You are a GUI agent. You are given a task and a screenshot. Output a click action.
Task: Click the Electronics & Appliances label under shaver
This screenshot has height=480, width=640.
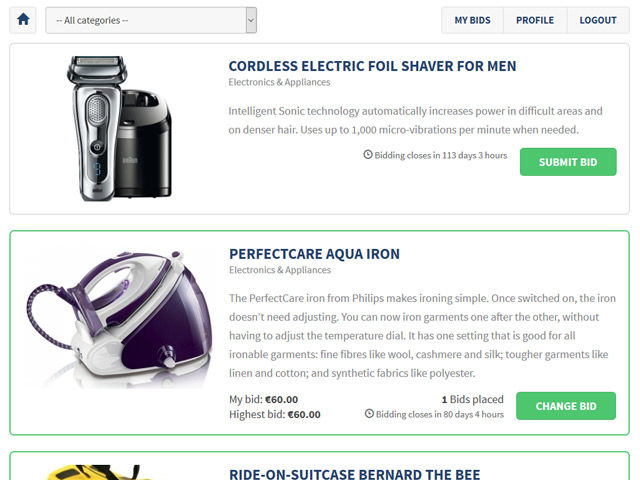(x=279, y=82)
